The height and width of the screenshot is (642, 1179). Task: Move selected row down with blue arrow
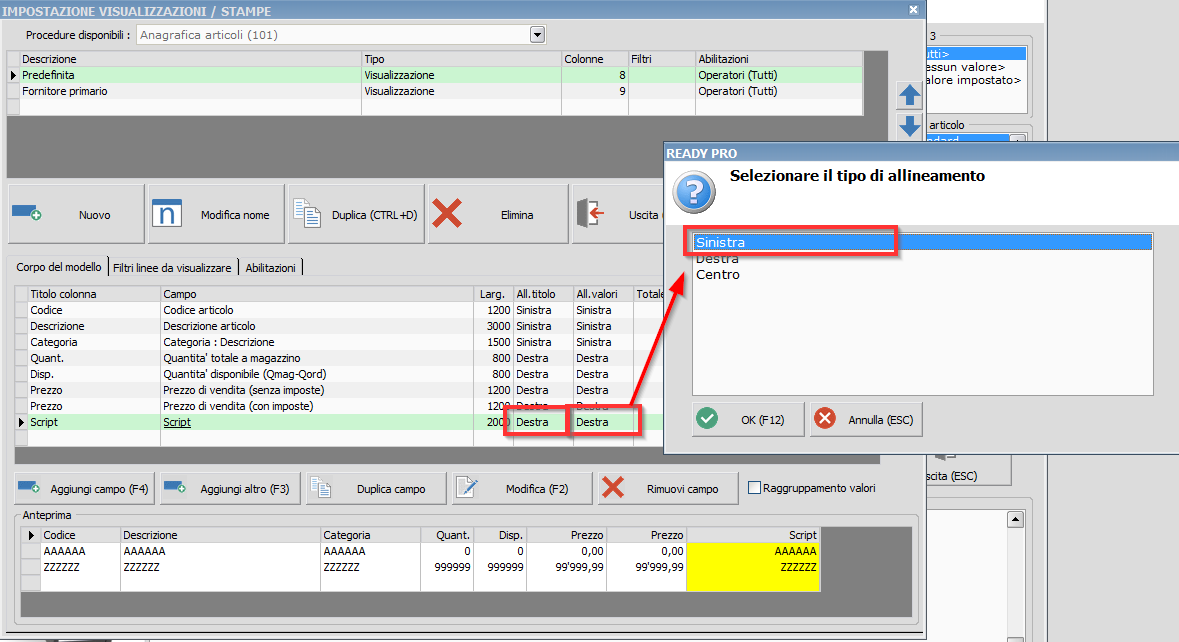pyautogui.click(x=910, y=126)
